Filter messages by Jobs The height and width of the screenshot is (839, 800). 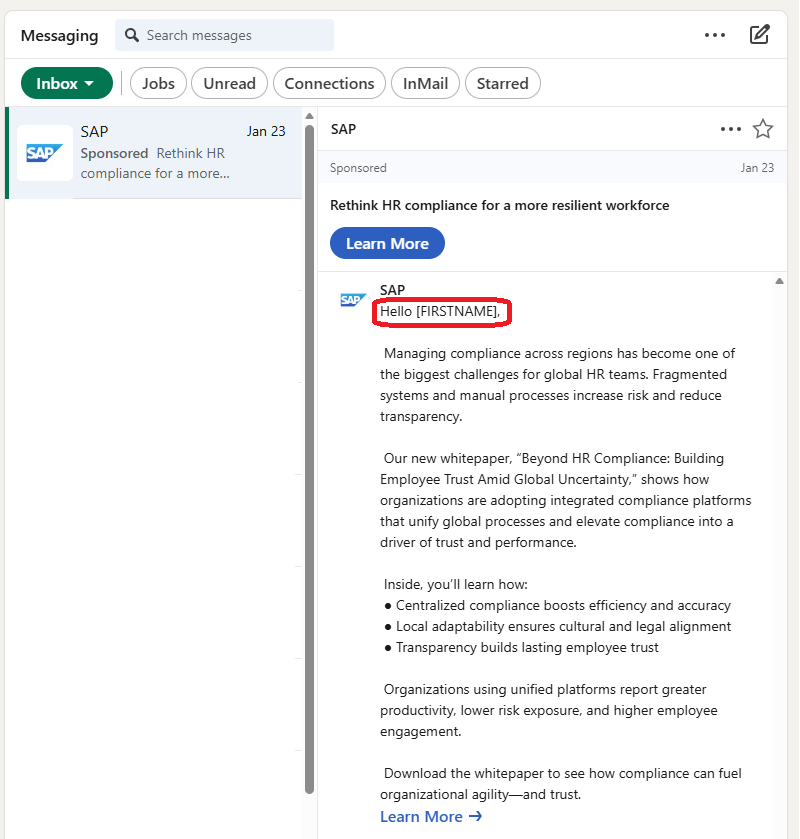158,84
